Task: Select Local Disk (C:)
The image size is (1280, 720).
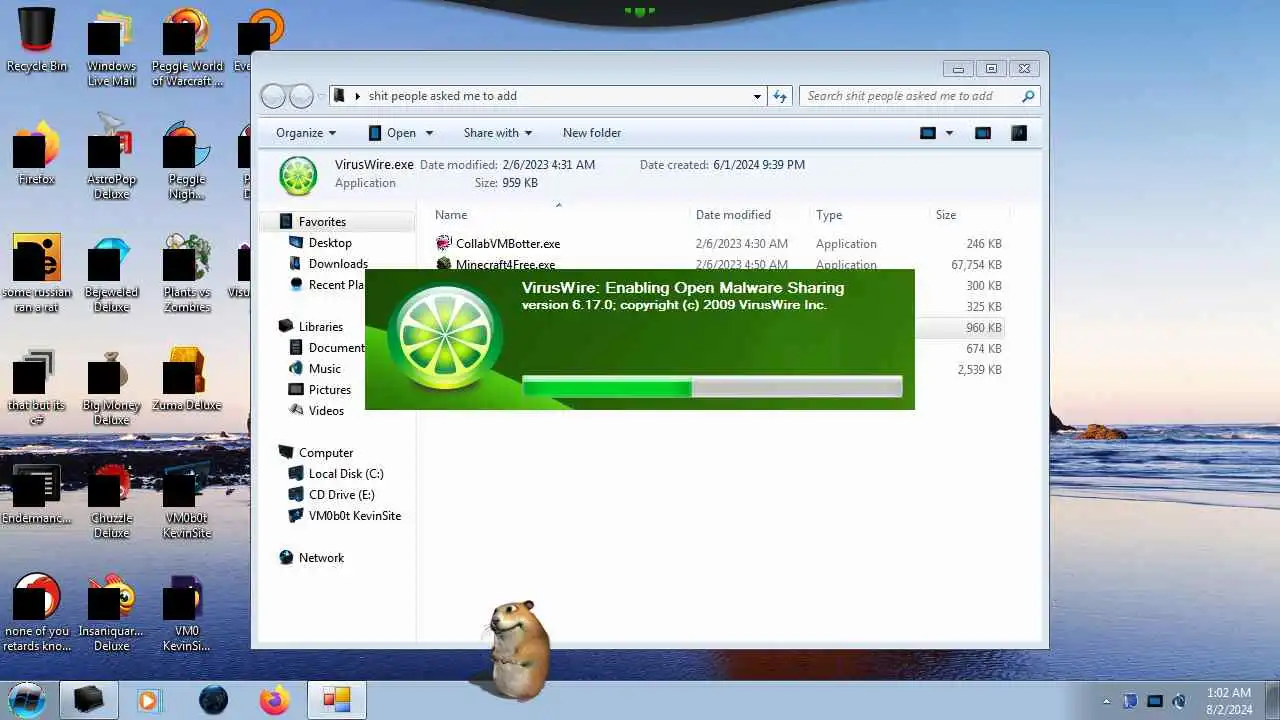Action: click(x=346, y=473)
